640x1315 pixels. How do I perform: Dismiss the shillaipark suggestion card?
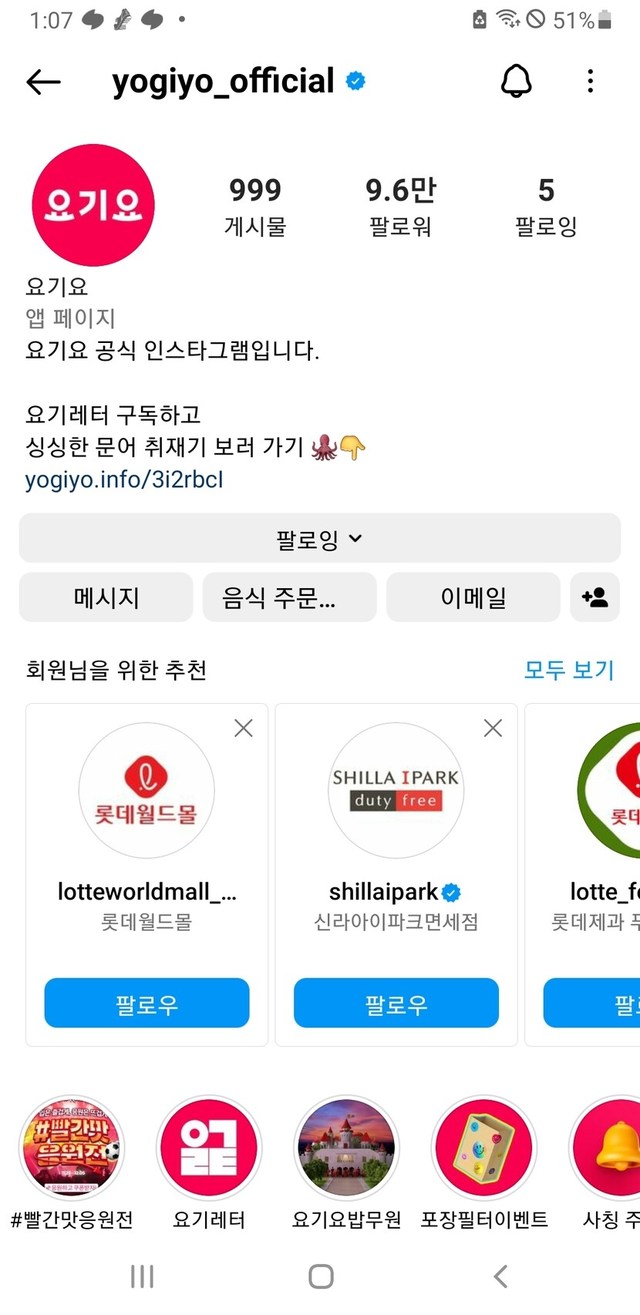[493, 729]
